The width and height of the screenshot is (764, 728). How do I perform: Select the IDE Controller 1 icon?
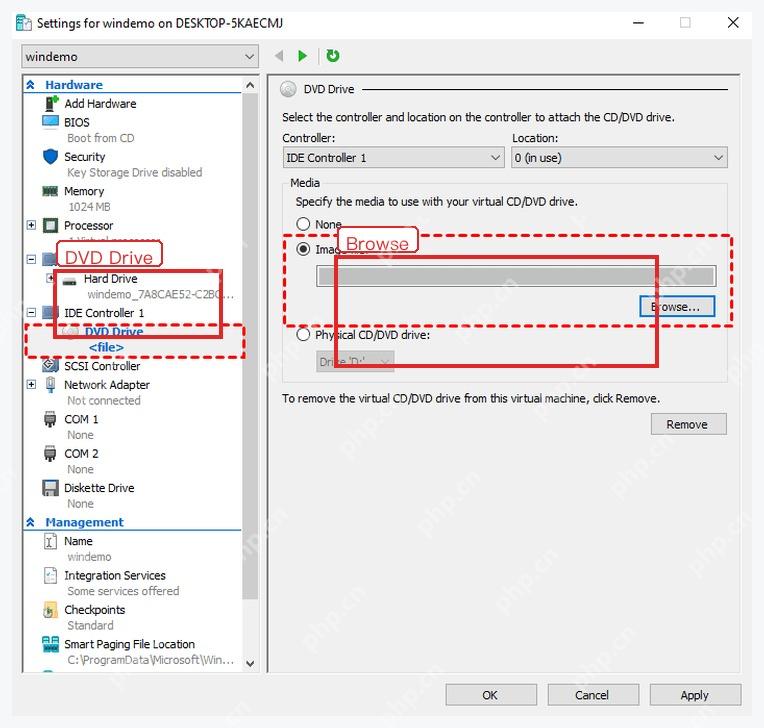click(x=50, y=312)
